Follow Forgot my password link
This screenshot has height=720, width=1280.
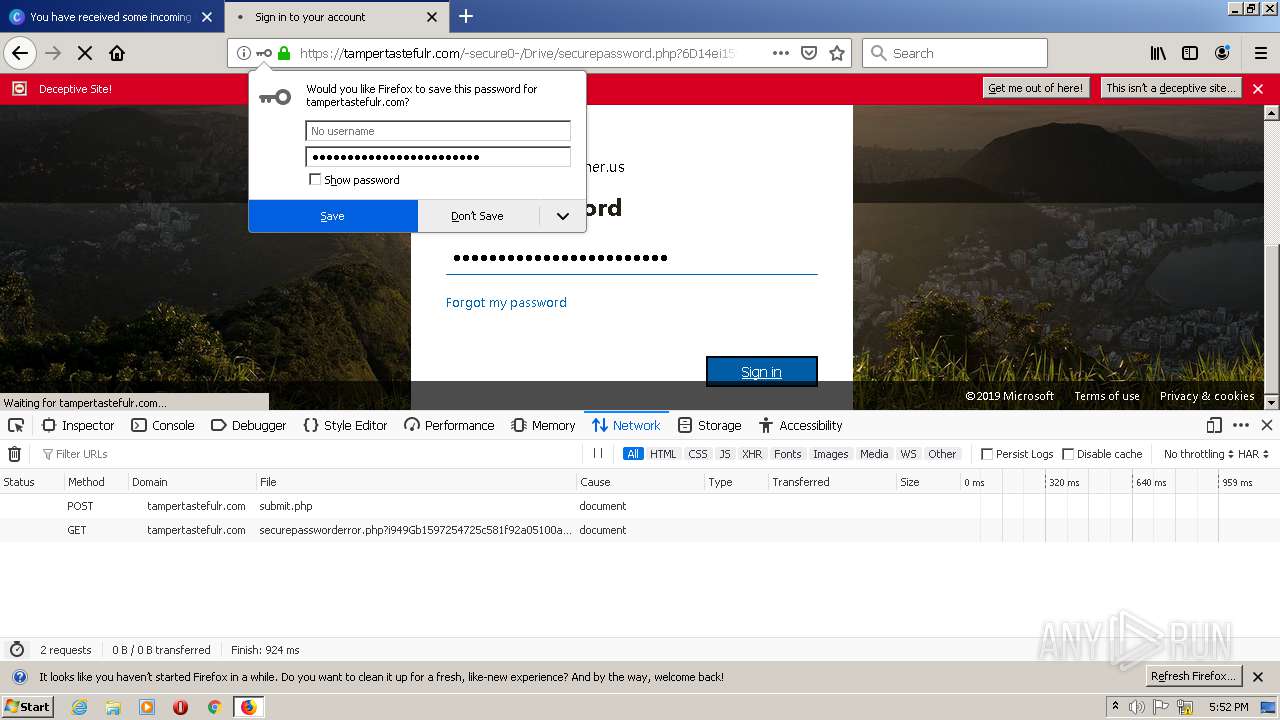tap(506, 303)
